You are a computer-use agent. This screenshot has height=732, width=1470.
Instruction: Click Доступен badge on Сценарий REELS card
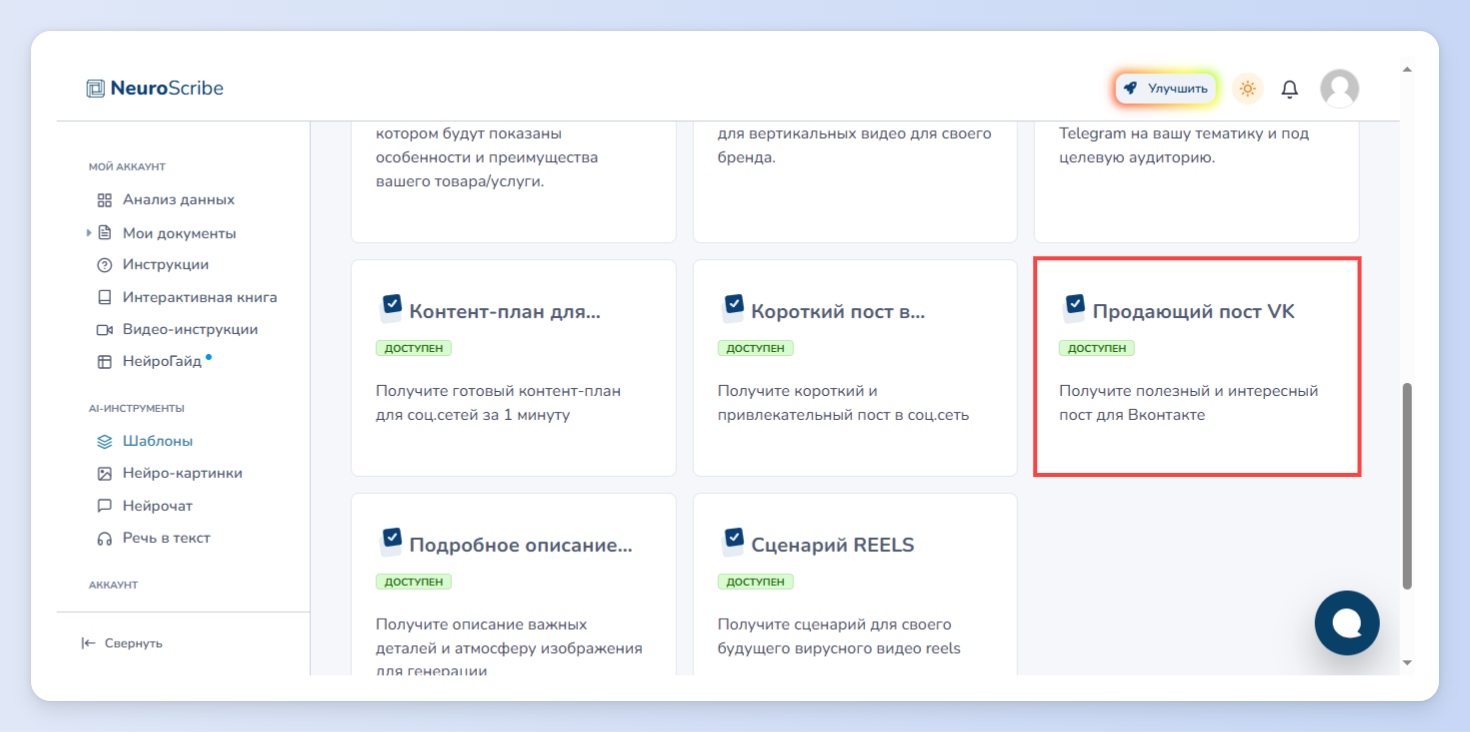pos(756,581)
